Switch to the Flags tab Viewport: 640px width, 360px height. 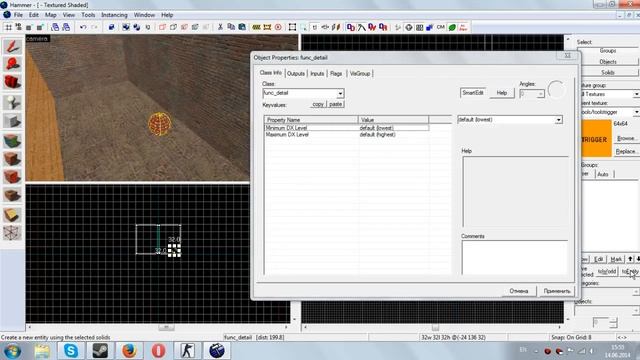pos(336,73)
